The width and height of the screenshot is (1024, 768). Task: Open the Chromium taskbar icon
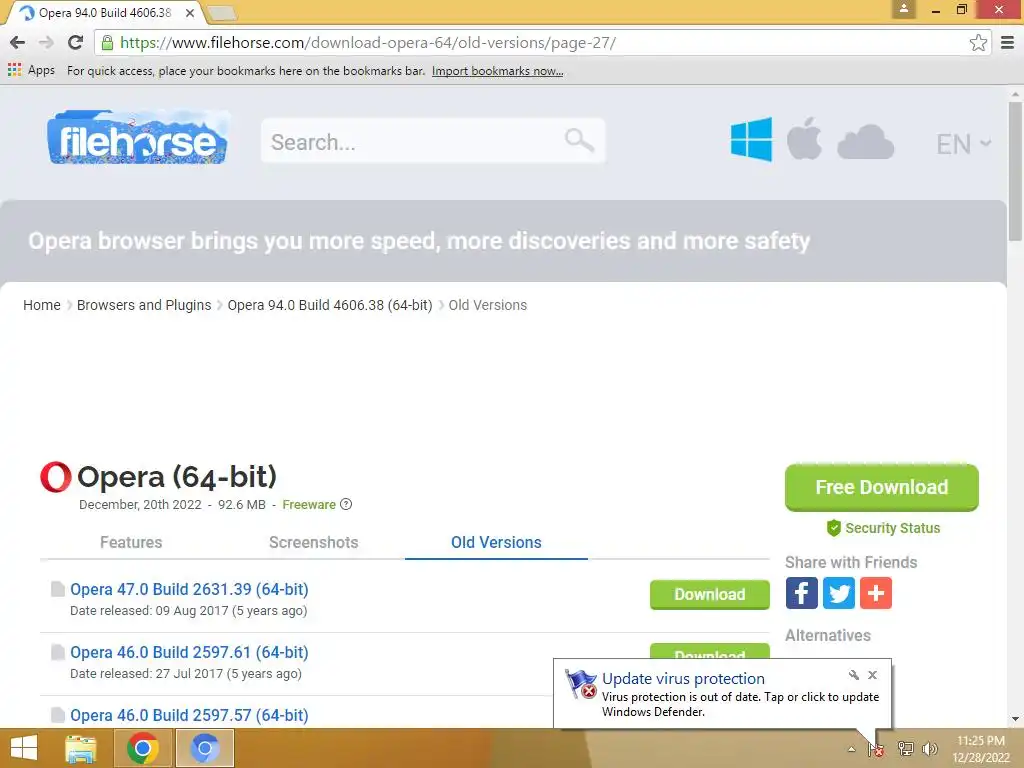tap(204, 748)
